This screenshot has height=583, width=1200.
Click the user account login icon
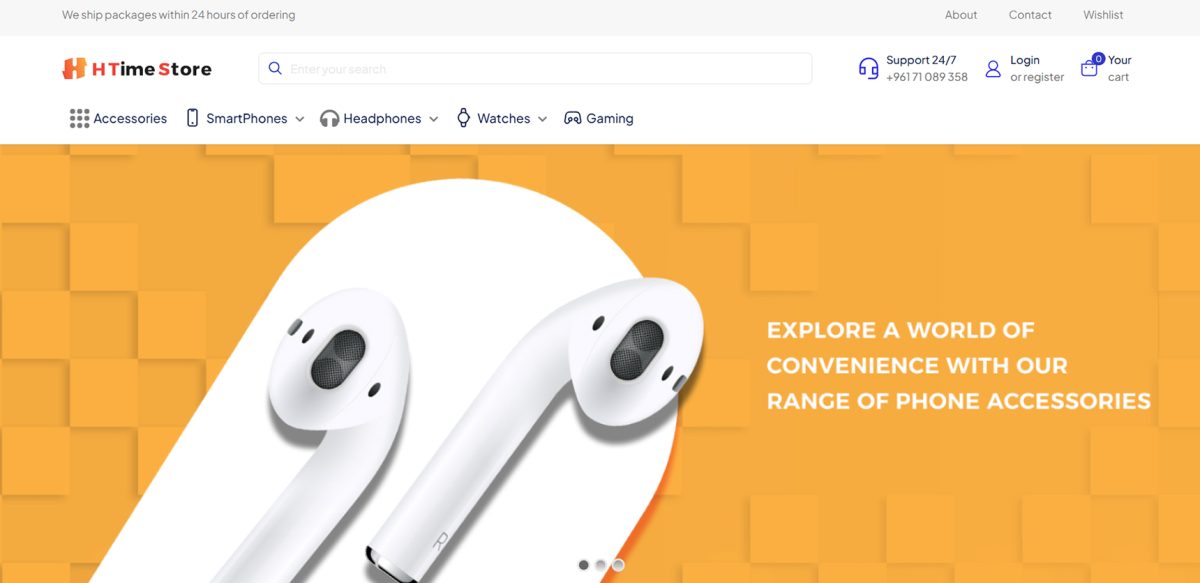click(x=993, y=69)
